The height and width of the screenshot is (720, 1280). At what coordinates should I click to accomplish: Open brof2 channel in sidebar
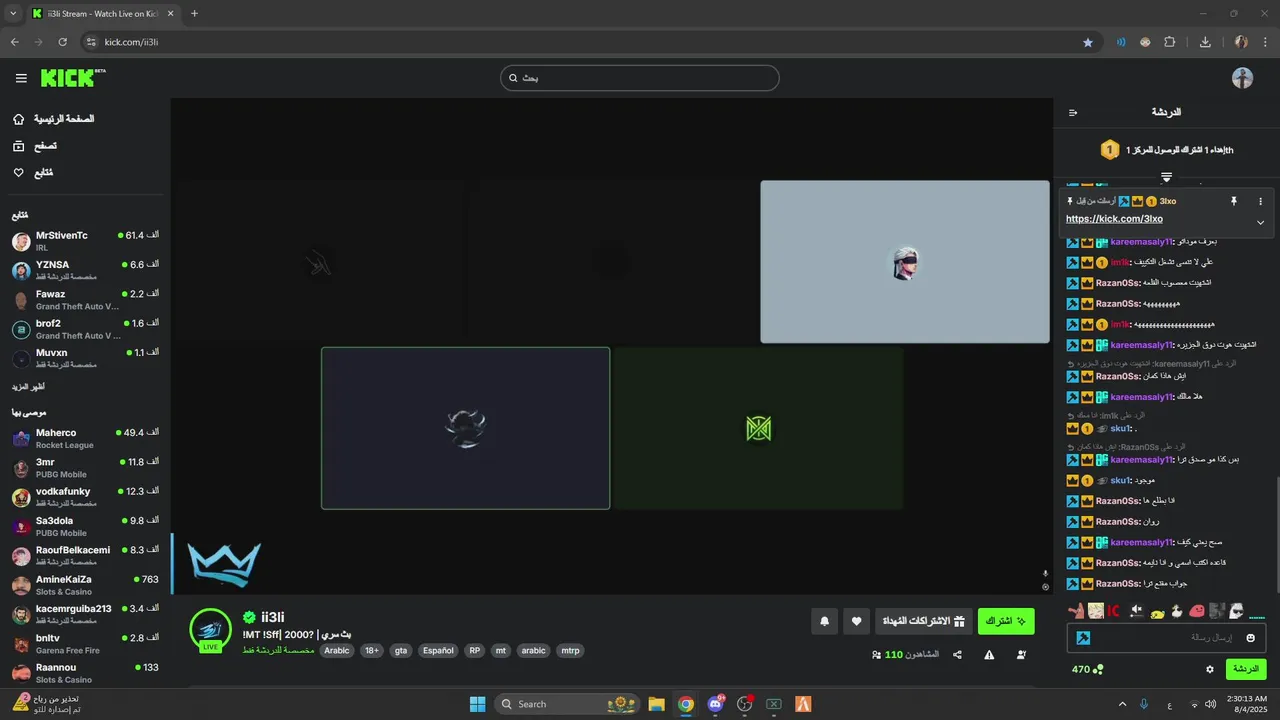tap(85, 329)
